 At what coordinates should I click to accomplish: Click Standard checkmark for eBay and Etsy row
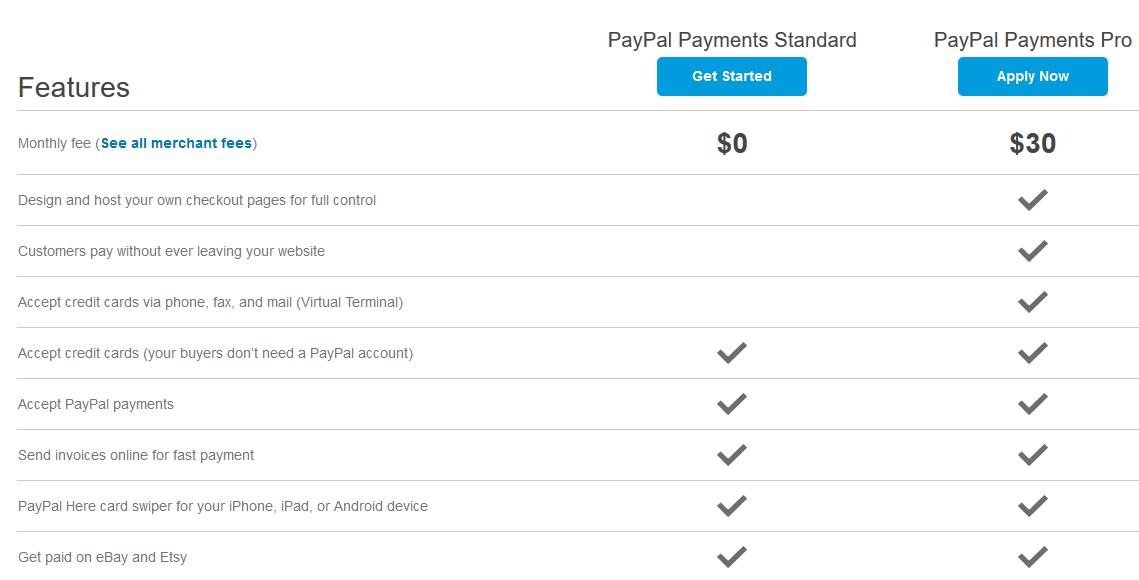click(x=732, y=556)
